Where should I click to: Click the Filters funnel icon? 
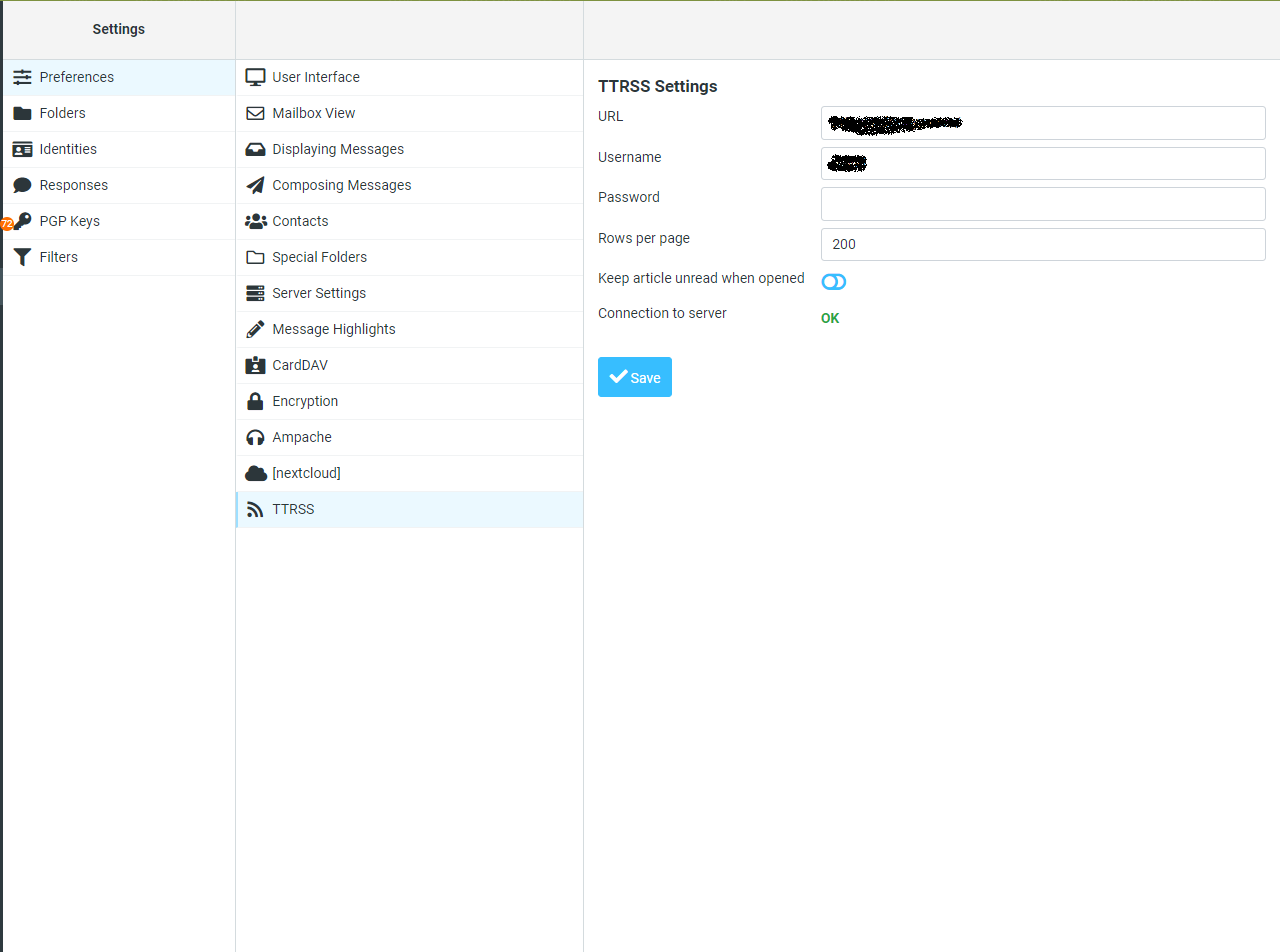[x=22, y=257]
